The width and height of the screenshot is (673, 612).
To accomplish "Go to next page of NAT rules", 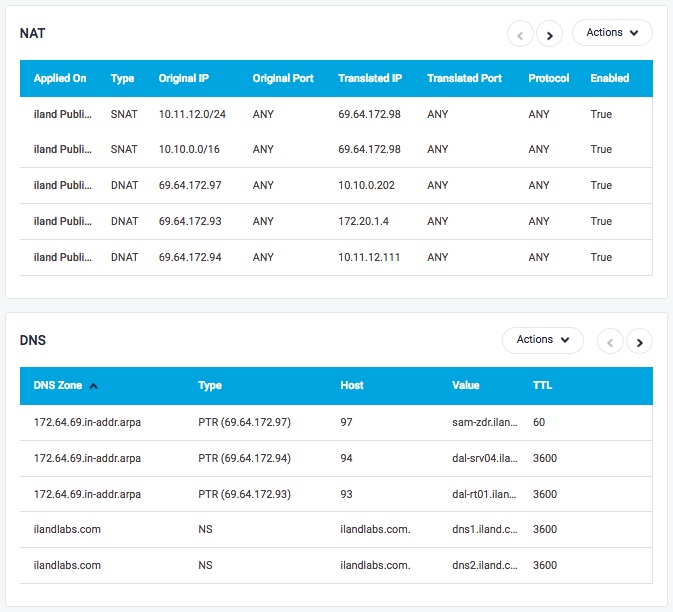I will pyautogui.click(x=549, y=34).
